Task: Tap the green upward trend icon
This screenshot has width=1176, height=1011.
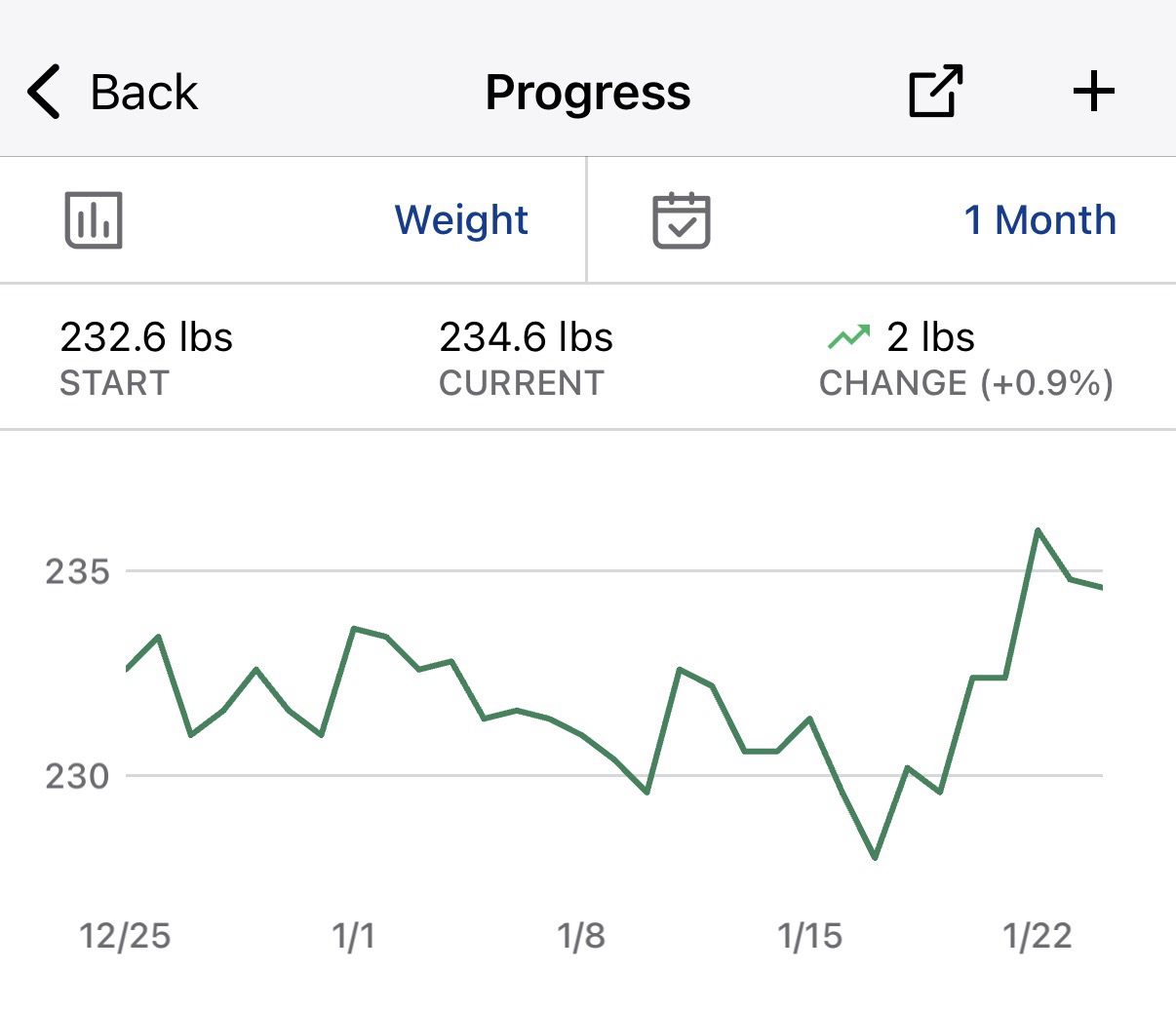Action: [848, 337]
